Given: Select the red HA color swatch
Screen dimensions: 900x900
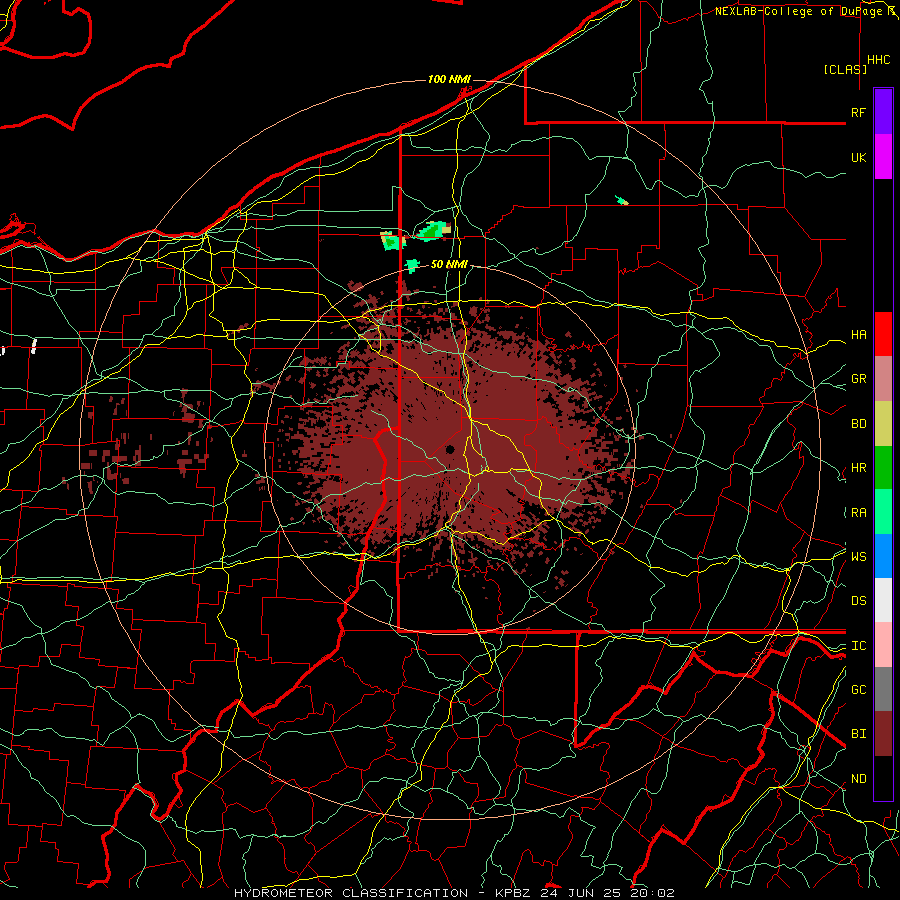Looking at the screenshot, I should pos(883,334).
